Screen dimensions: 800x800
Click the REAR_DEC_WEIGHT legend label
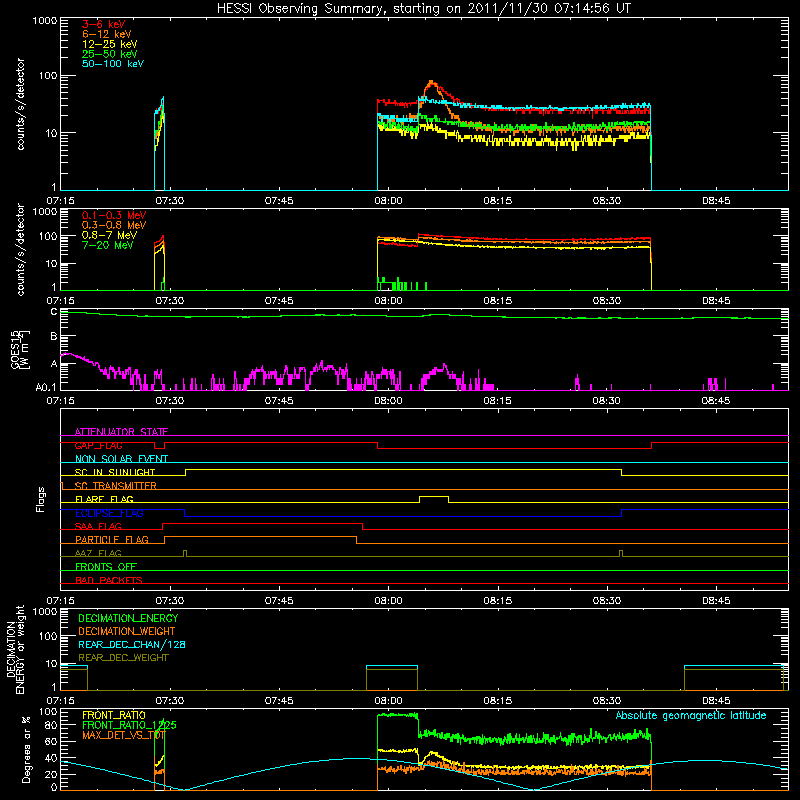(x=123, y=658)
